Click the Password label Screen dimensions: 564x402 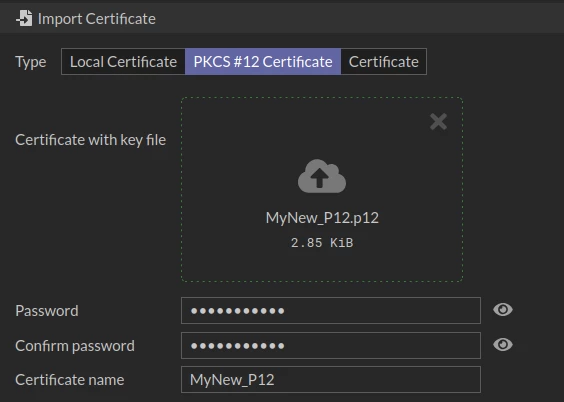47,311
